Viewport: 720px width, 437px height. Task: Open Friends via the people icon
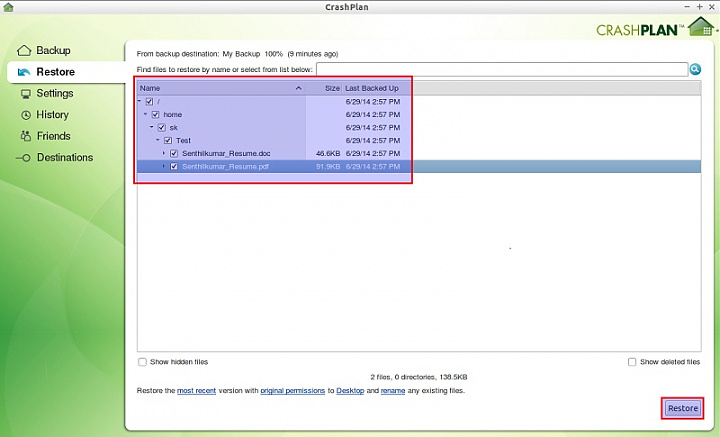(24, 136)
